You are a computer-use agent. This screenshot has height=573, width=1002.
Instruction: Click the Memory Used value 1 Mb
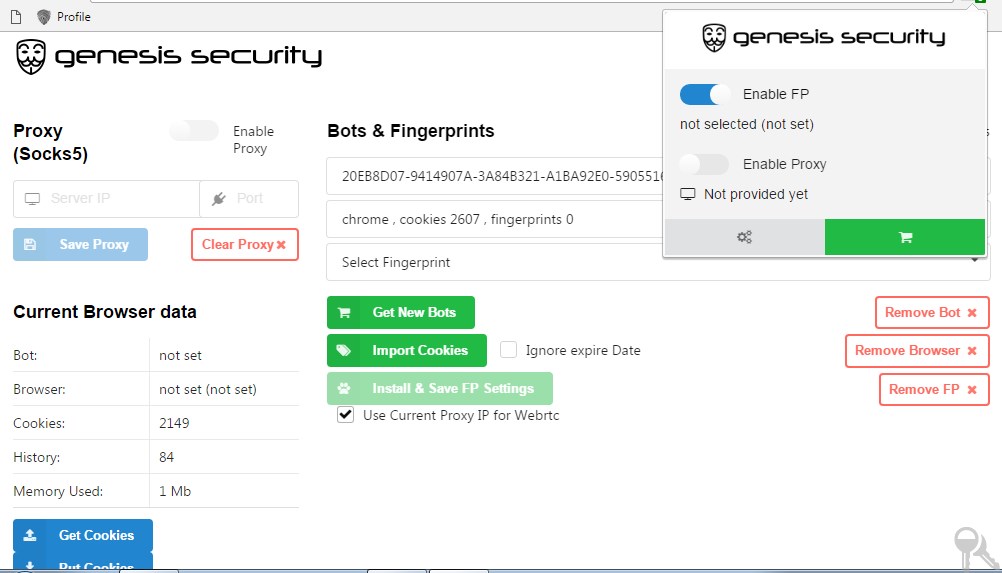(175, 491)
